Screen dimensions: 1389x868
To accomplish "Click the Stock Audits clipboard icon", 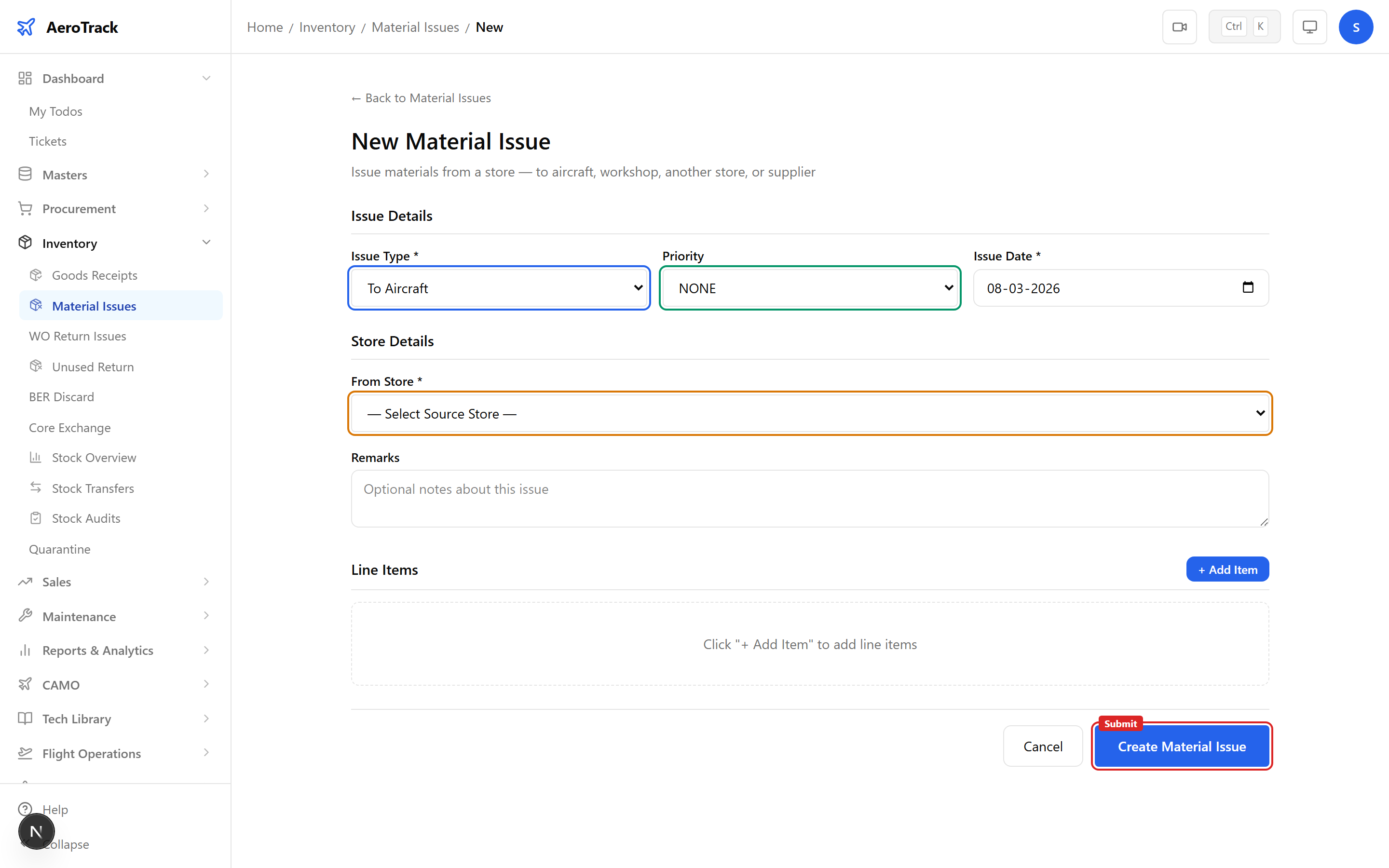I will (x=36, y=518).
